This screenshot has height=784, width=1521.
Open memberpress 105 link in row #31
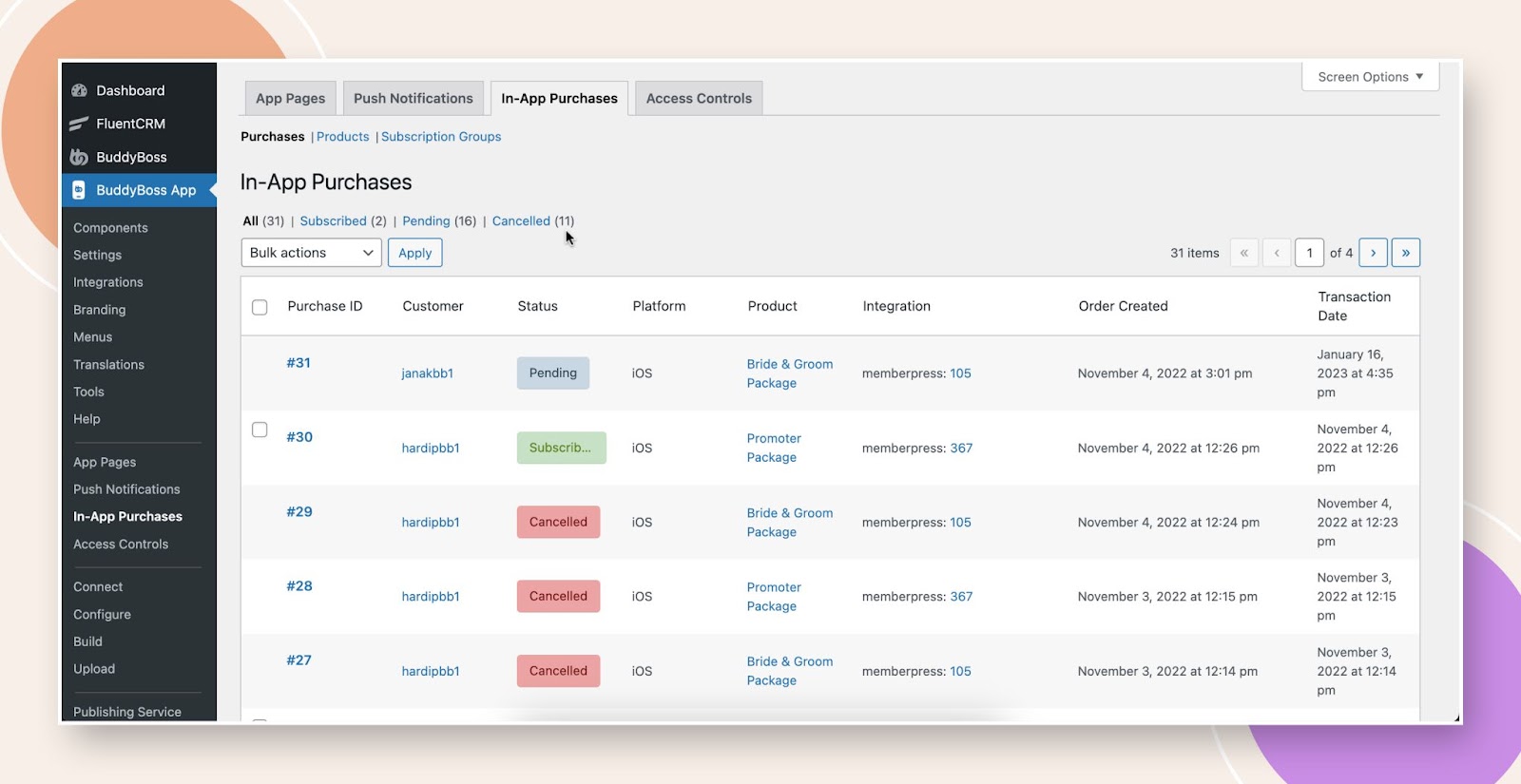coord(960,373)
